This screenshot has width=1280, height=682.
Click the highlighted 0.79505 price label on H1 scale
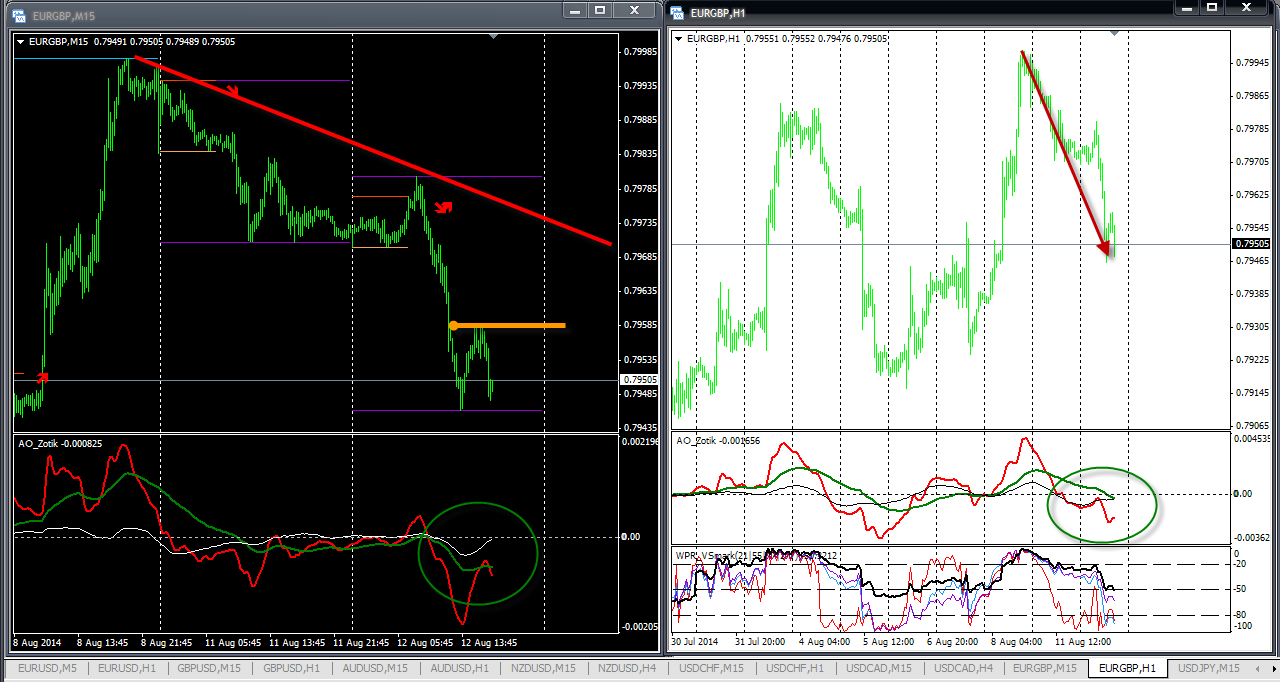(x=1251, y=244)
